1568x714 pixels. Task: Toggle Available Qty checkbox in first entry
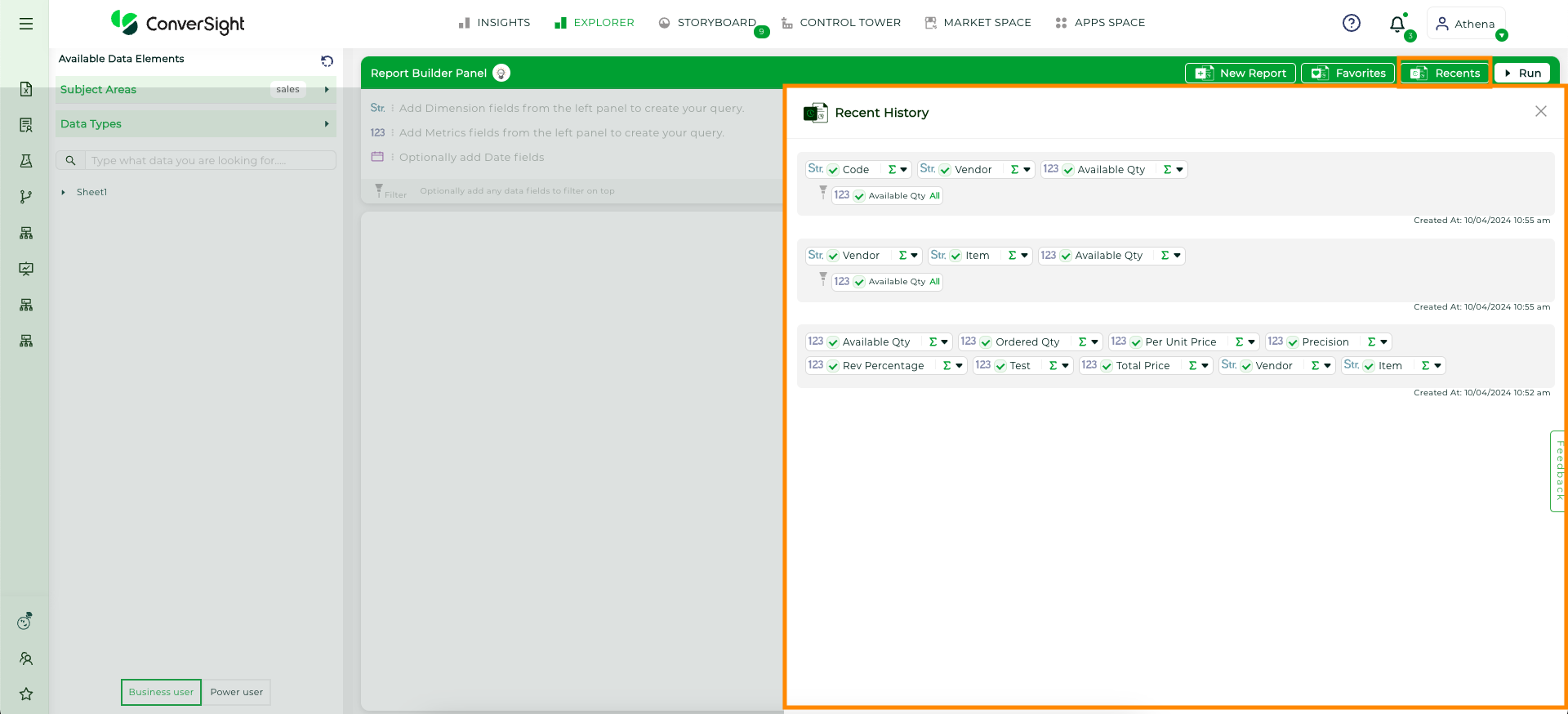click(1068, 170)
